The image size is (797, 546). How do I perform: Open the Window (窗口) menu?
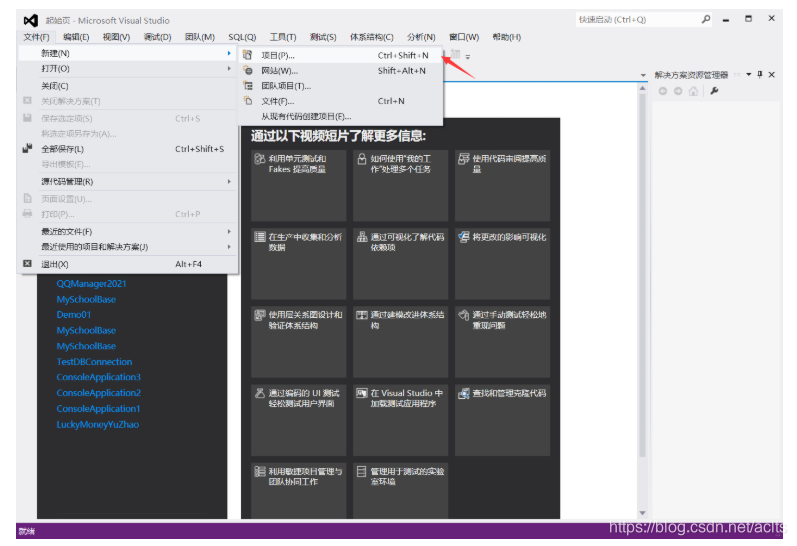click(464, 37)
